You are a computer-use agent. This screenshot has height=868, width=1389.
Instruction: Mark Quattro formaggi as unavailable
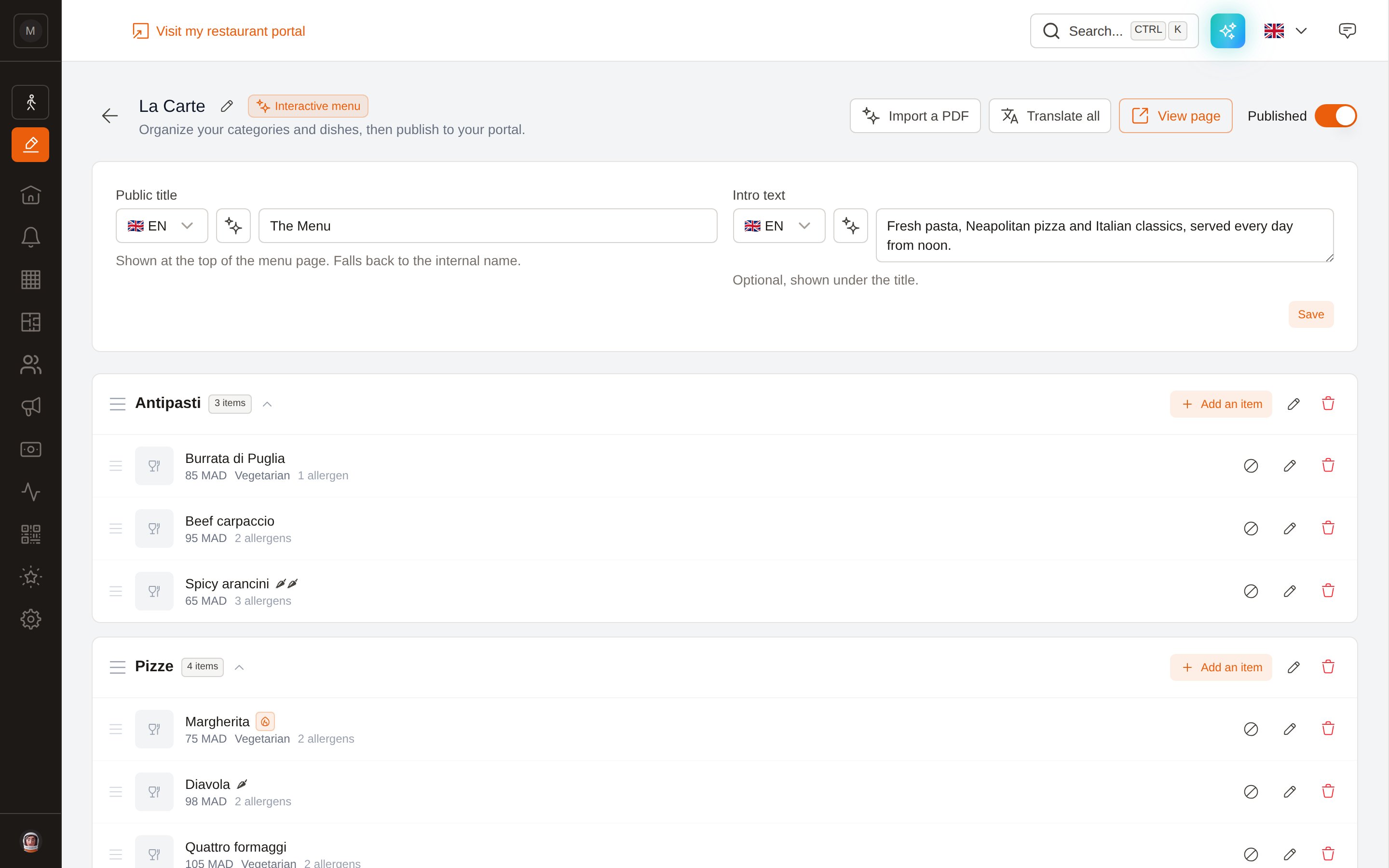(x=1251, y=854)
